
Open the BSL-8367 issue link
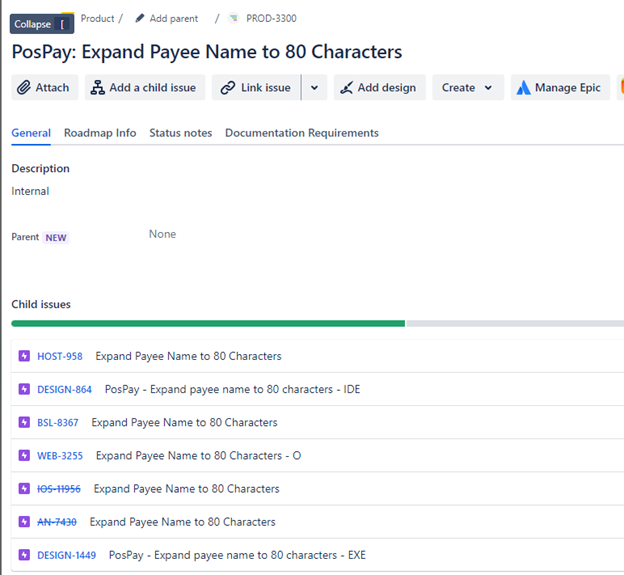point(58,423)
